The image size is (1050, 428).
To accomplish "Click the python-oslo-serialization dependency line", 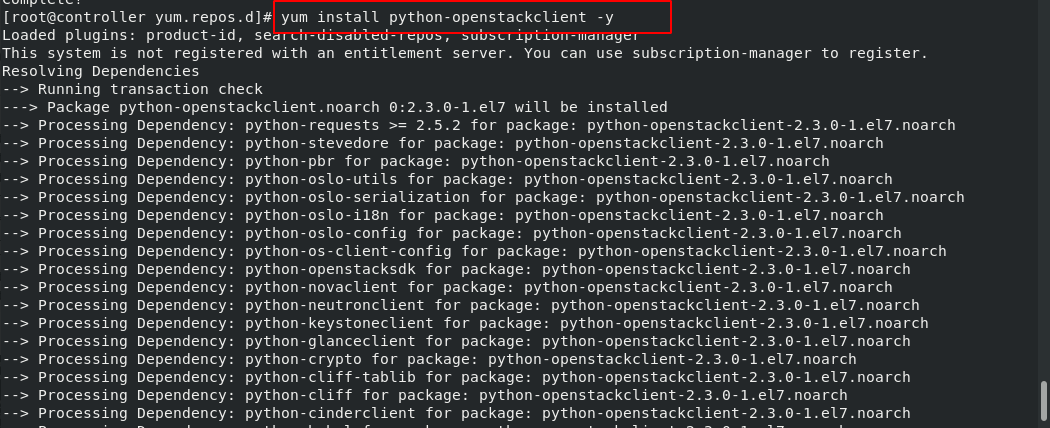I will tap(483, 197).
